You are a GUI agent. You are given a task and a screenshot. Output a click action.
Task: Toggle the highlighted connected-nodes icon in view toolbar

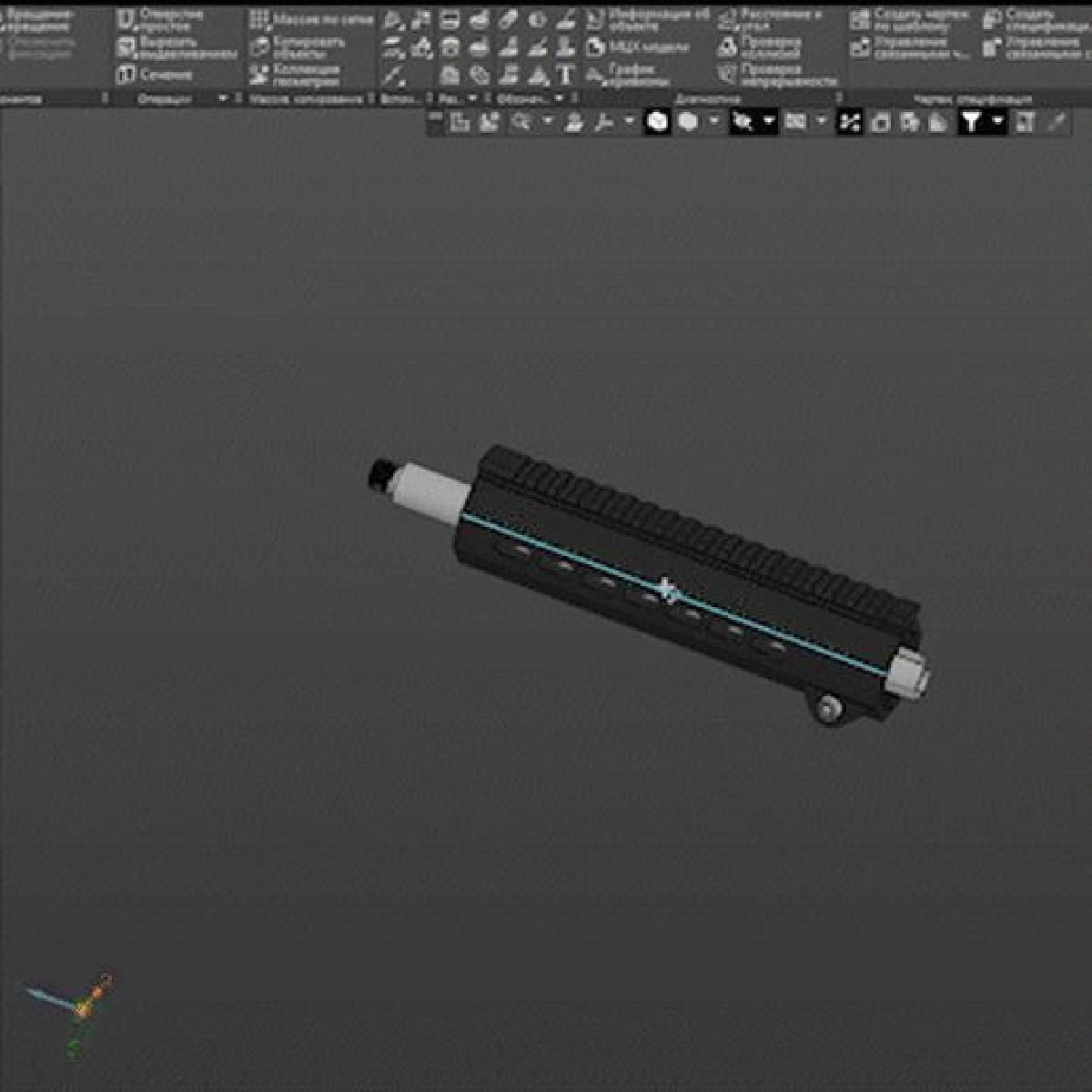pos(849,122)
